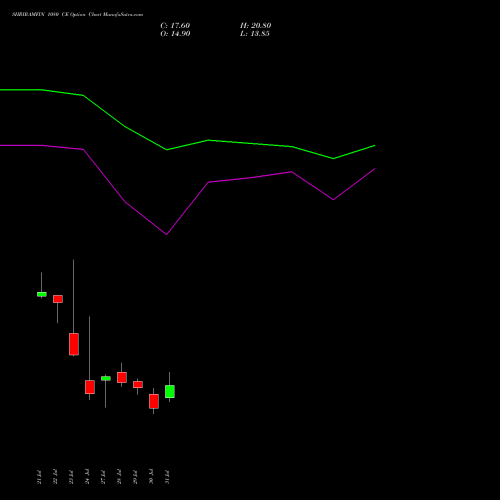
Task: Click the thin green candle for 27 Jul
Action: [106, 378]
